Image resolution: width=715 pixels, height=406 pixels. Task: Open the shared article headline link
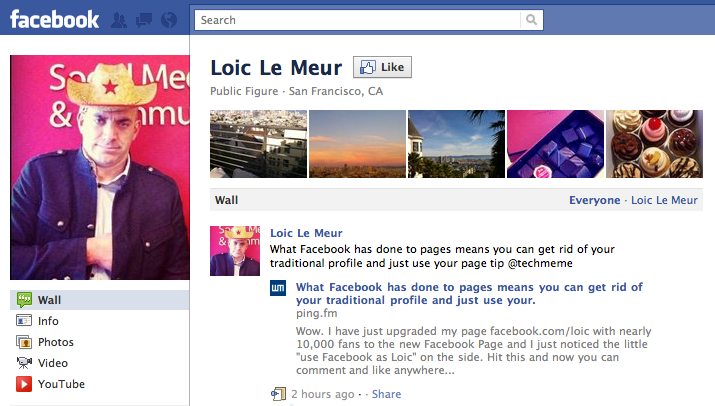click(x=469, y=293)
